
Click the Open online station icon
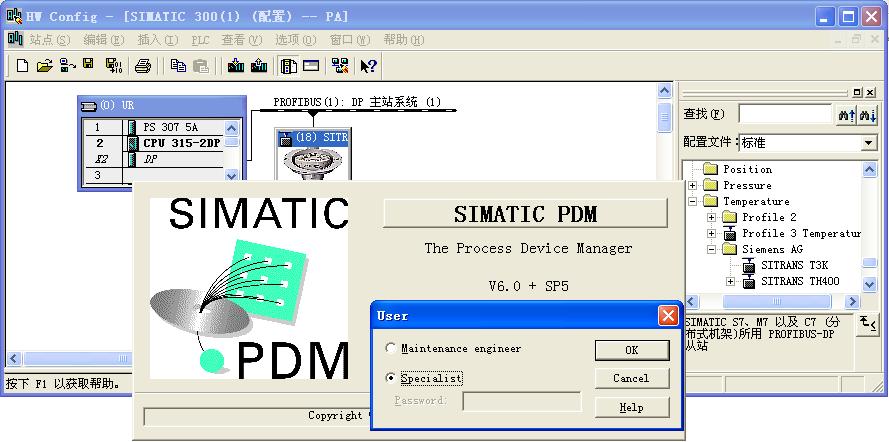[67, 66]
